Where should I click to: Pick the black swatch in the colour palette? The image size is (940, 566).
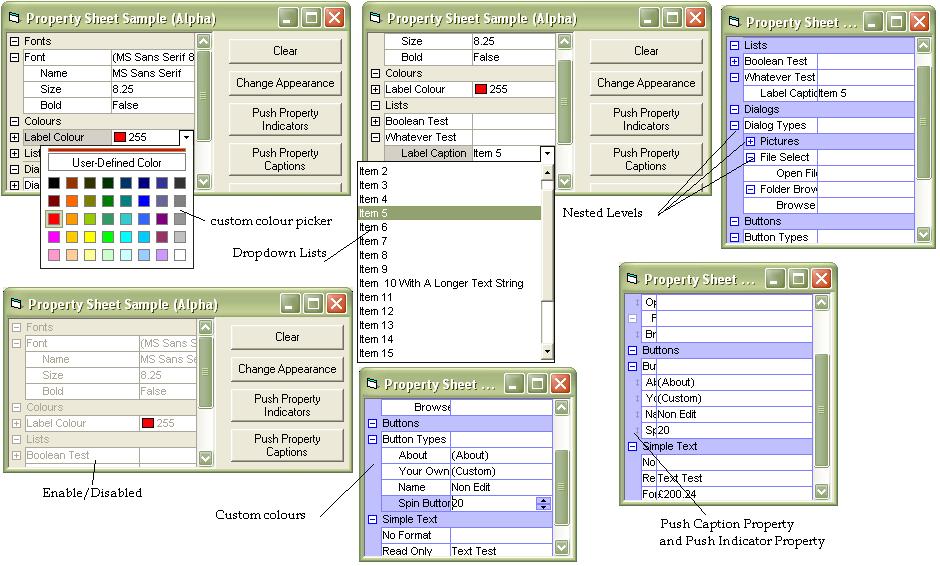coord(54,183)
